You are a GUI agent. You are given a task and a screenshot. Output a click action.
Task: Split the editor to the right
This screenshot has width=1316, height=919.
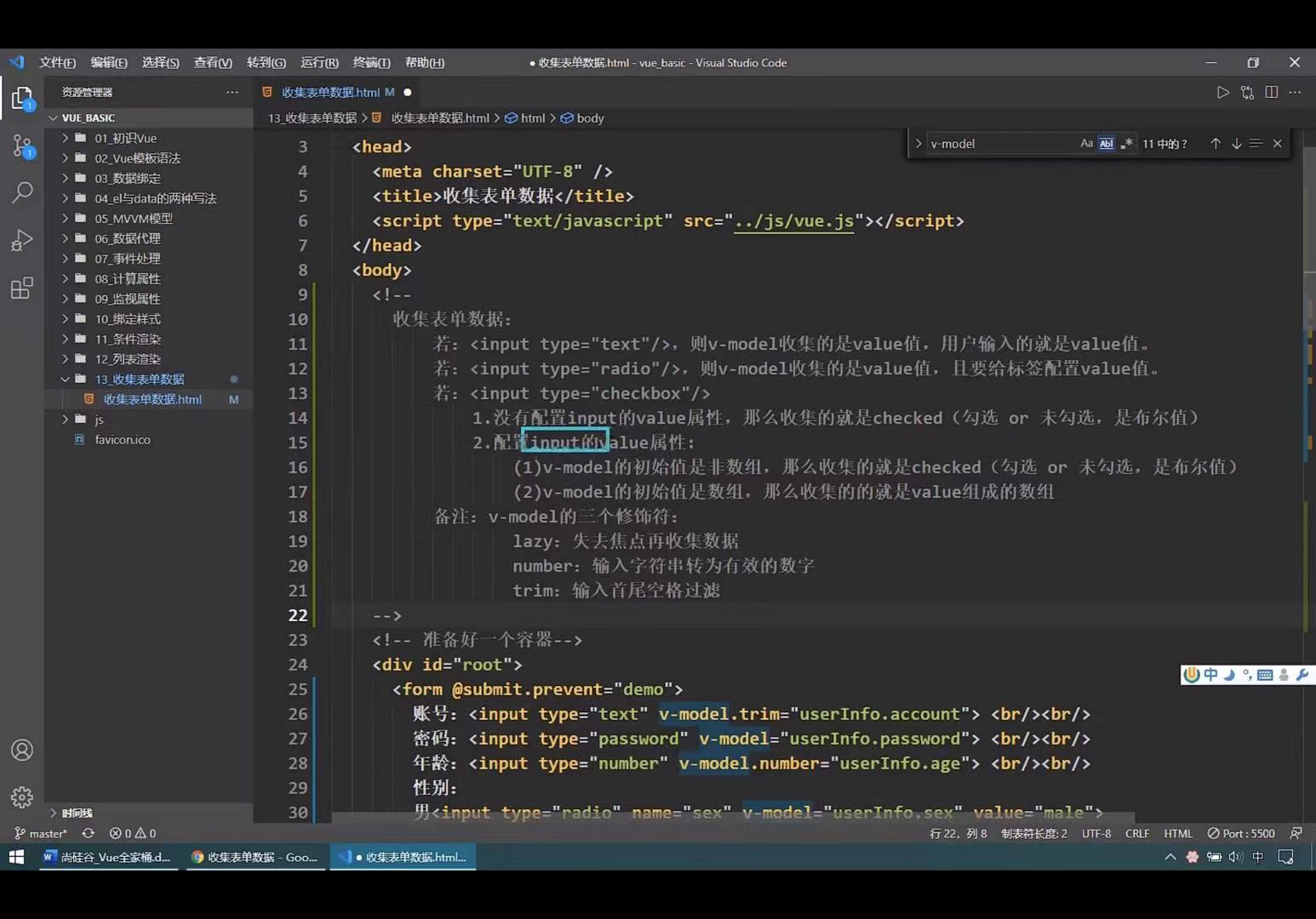click(1272, 92)
